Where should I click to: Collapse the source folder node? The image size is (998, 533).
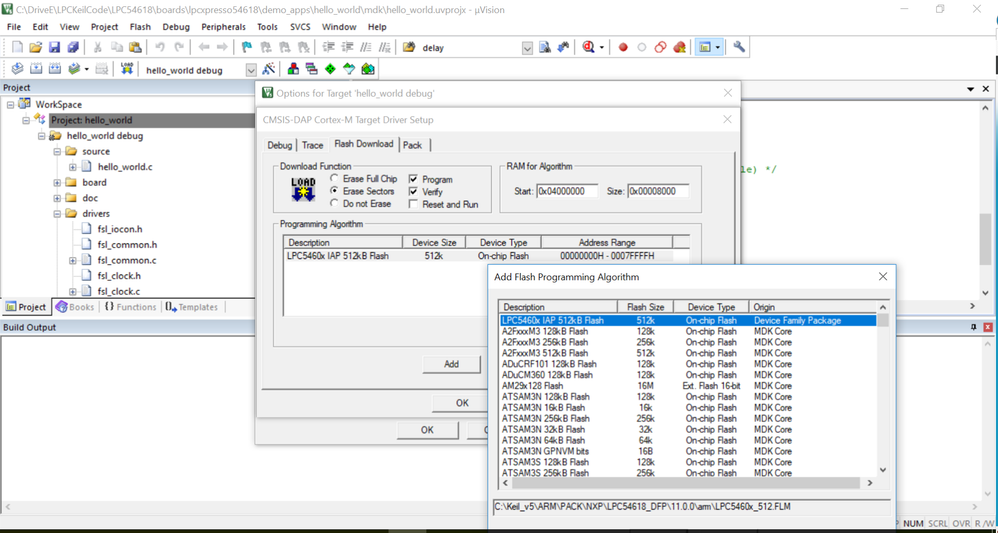point(57,152)
